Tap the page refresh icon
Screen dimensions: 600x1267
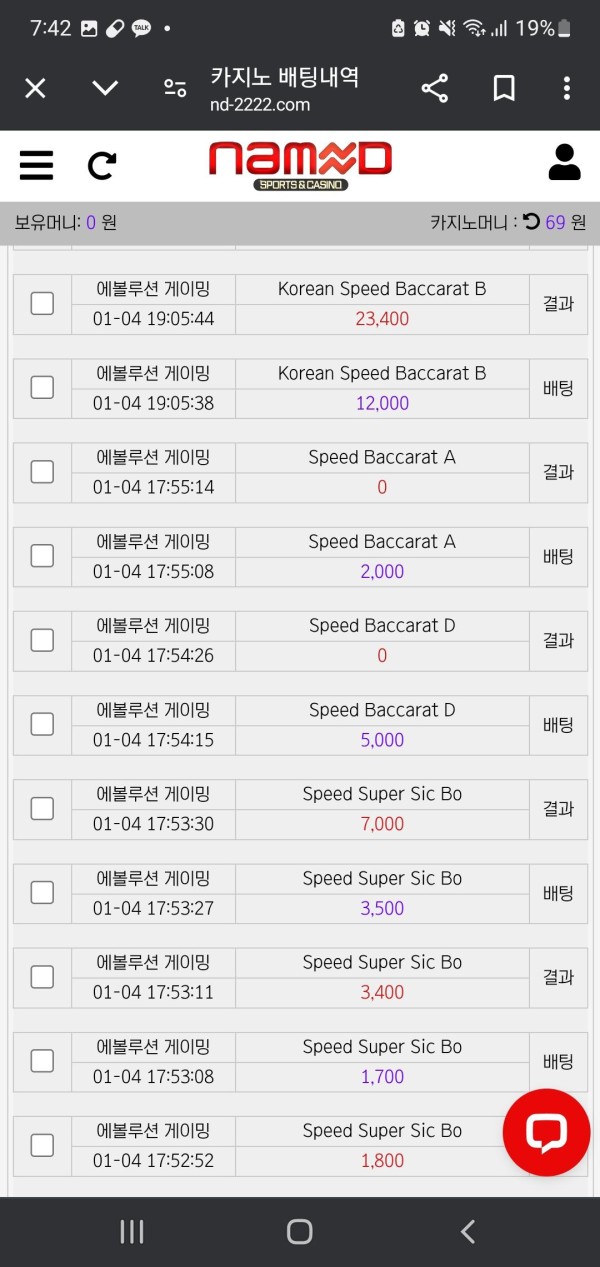click(102, 165)
